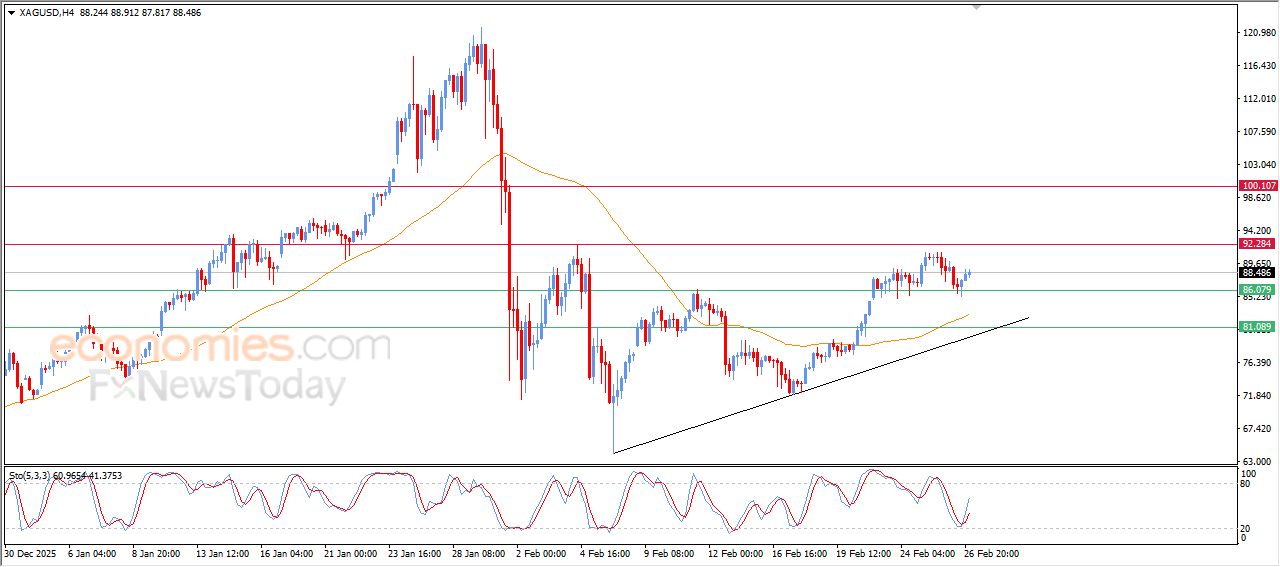
Task: Click the 76.390 price axis value
Action: [1256, 363]
